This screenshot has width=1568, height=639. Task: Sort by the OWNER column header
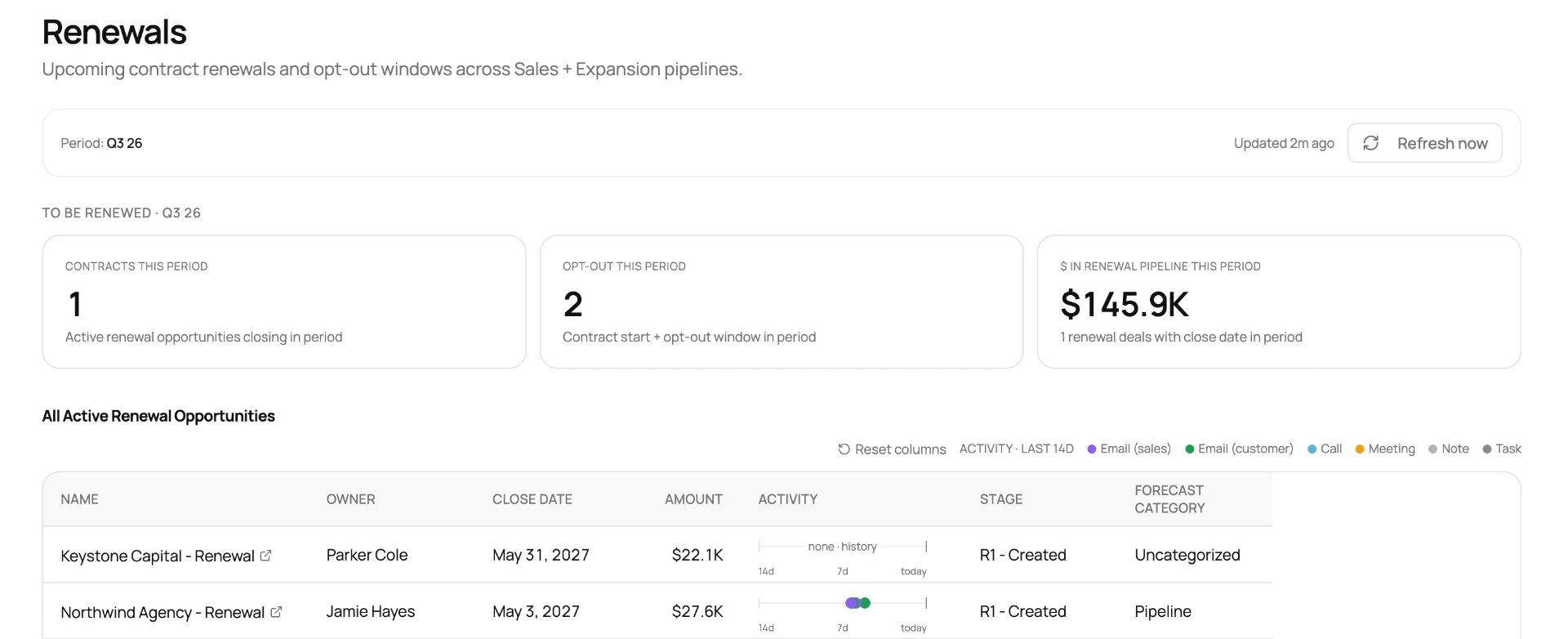[350, 499]
